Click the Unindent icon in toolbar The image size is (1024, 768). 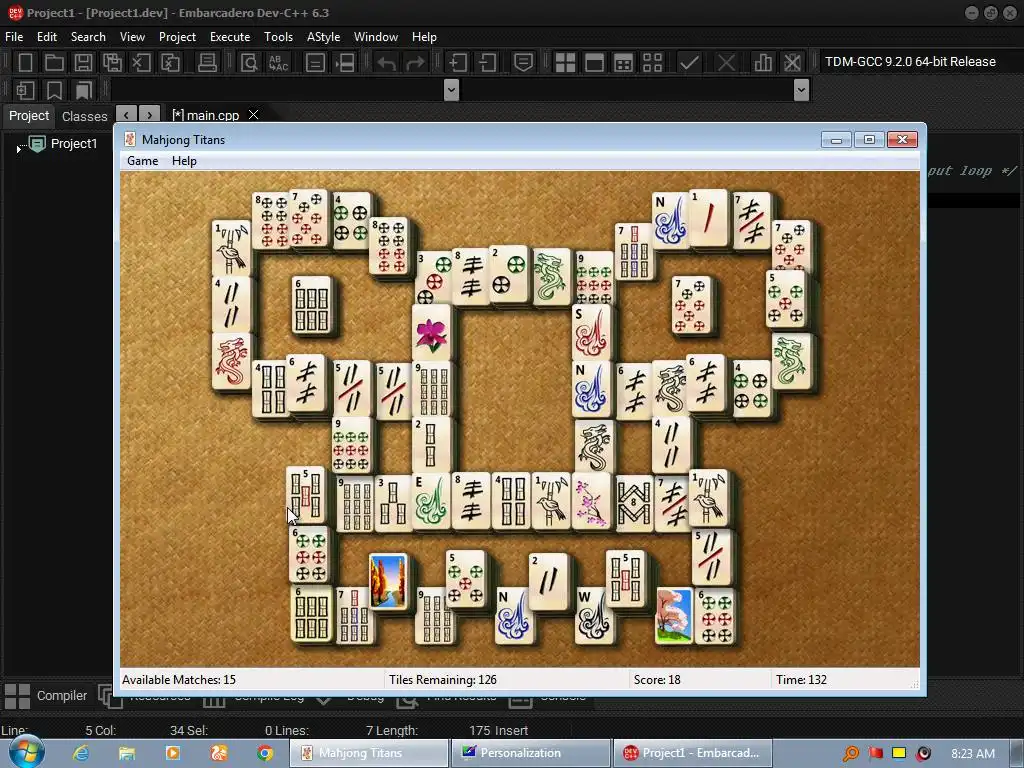[487, 63]
